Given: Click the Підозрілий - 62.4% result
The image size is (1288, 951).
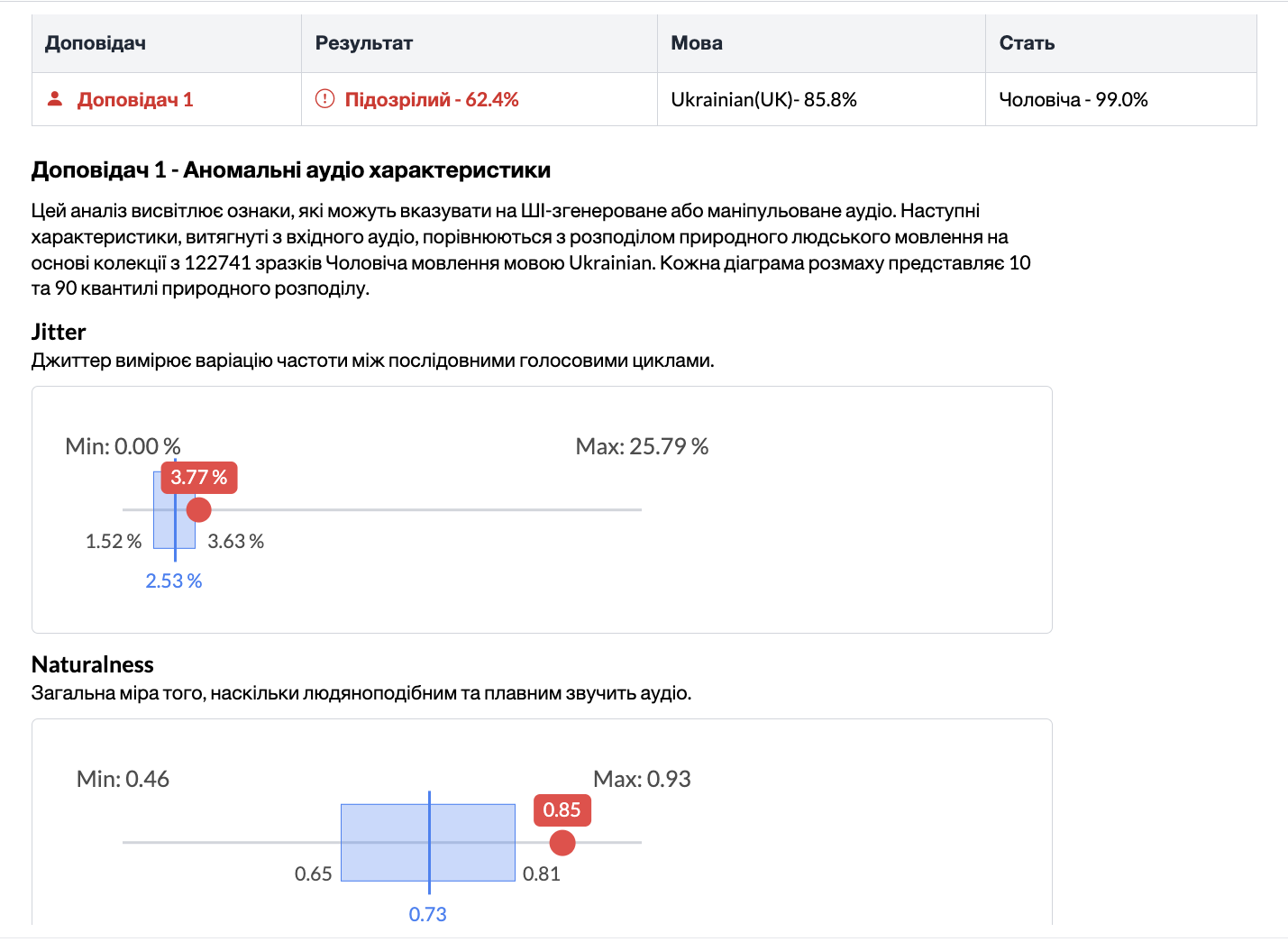Looking at the screenshot, I should [432, 99].
